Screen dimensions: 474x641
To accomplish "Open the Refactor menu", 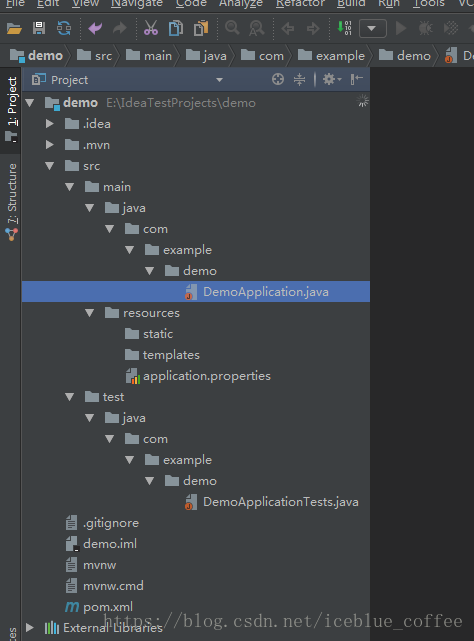I will point(300,4).
